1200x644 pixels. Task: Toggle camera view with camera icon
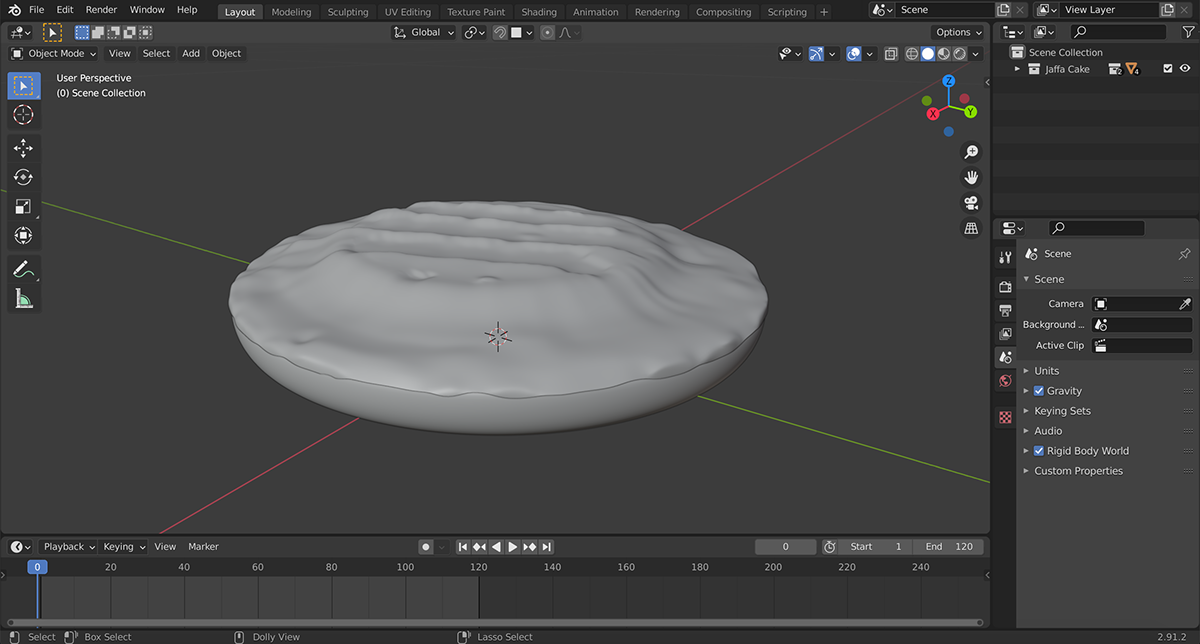point(971,203)
